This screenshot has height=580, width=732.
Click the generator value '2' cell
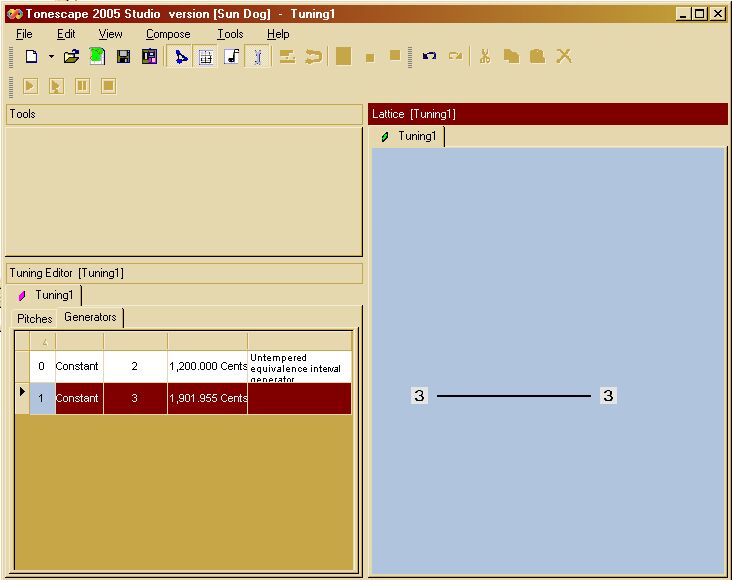(135, 367)
